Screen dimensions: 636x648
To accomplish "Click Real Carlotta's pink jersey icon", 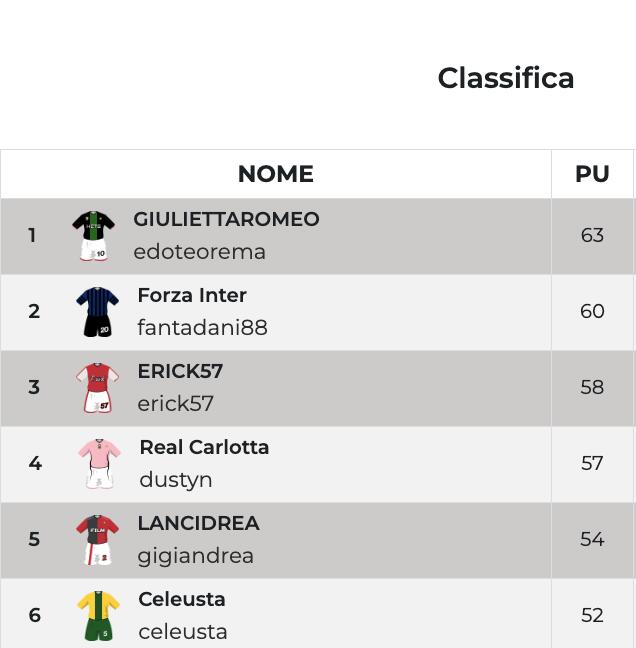I will click(x=99, y=464).
